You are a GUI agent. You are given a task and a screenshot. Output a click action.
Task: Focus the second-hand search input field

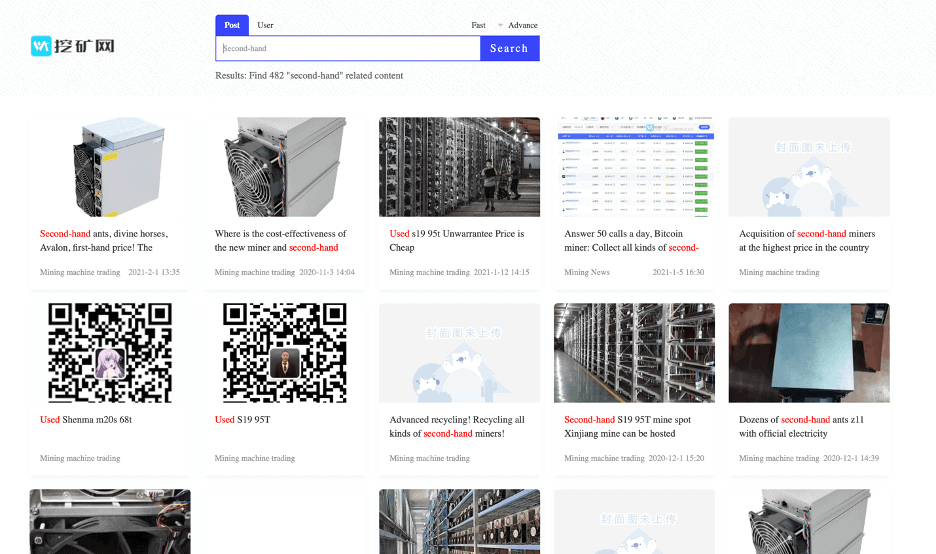(347, 48)
